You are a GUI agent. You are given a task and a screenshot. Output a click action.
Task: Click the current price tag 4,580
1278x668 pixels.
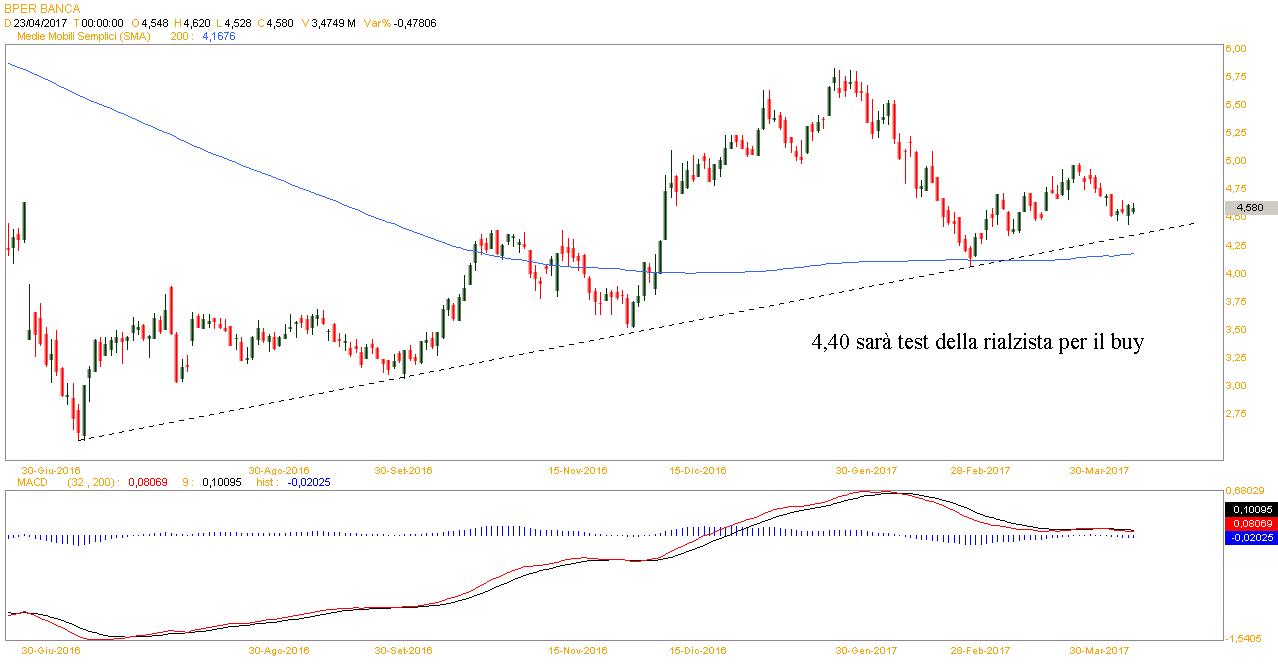(x=1249, y=208)
